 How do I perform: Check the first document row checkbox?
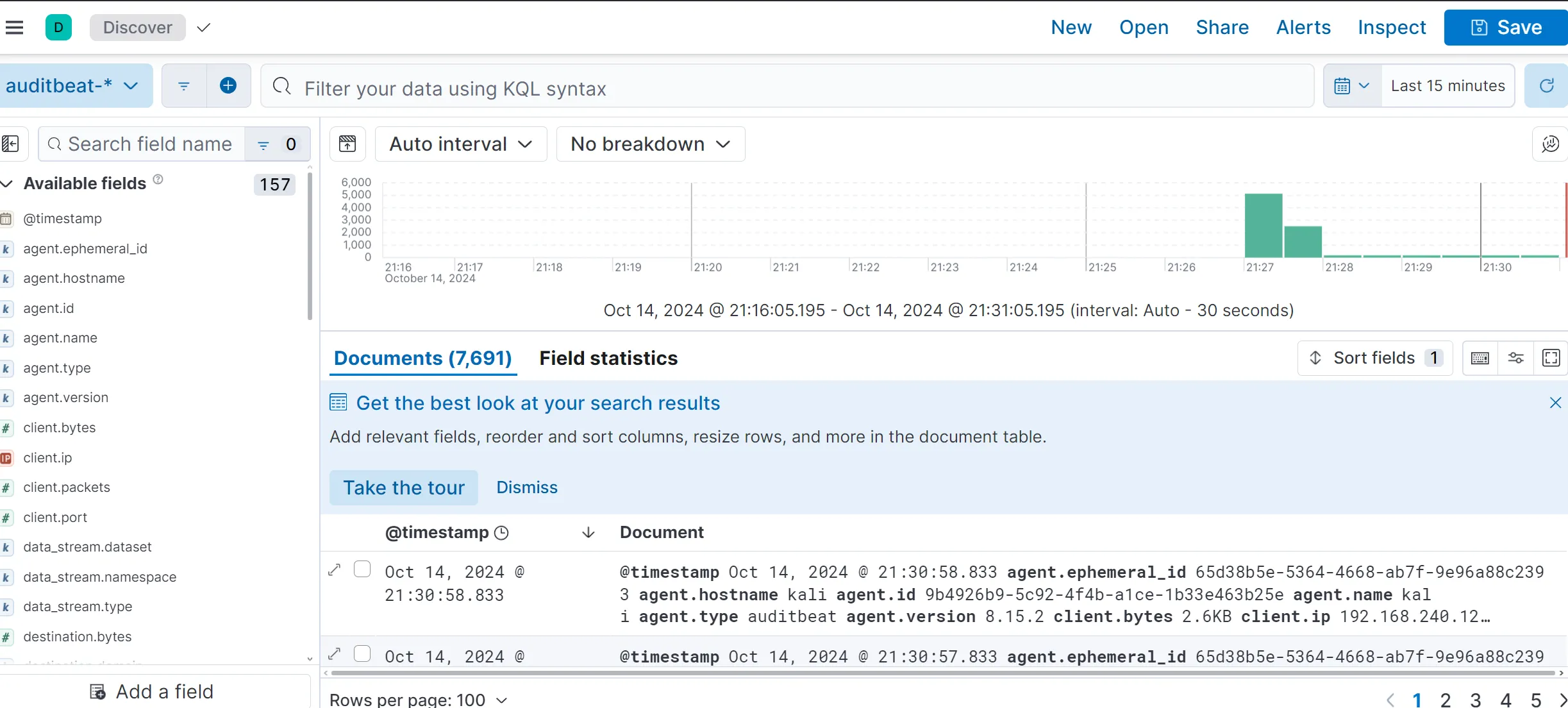[x=363, y=569]
